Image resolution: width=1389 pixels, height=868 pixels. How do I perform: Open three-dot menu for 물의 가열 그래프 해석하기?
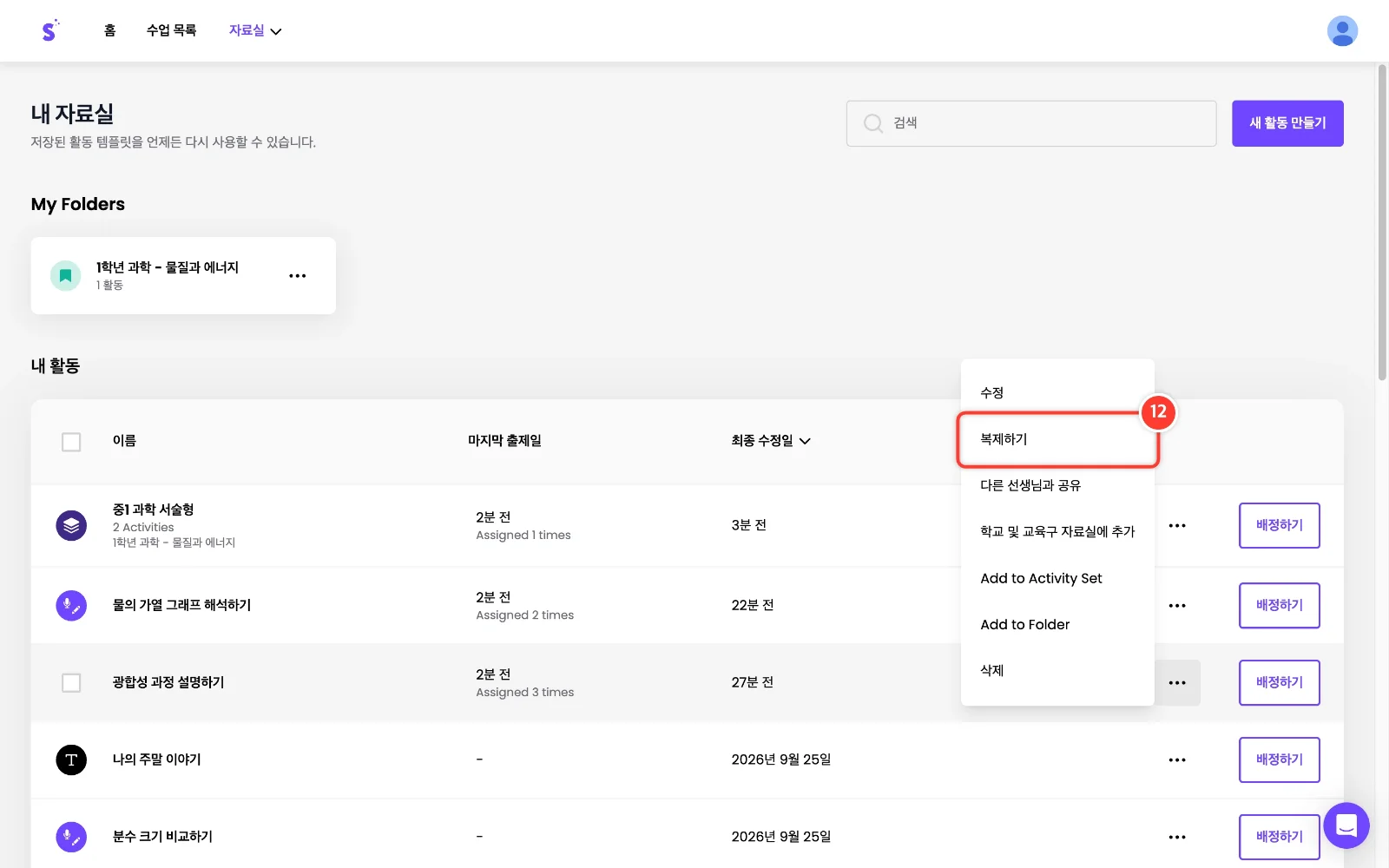(x=1177, y=605)
